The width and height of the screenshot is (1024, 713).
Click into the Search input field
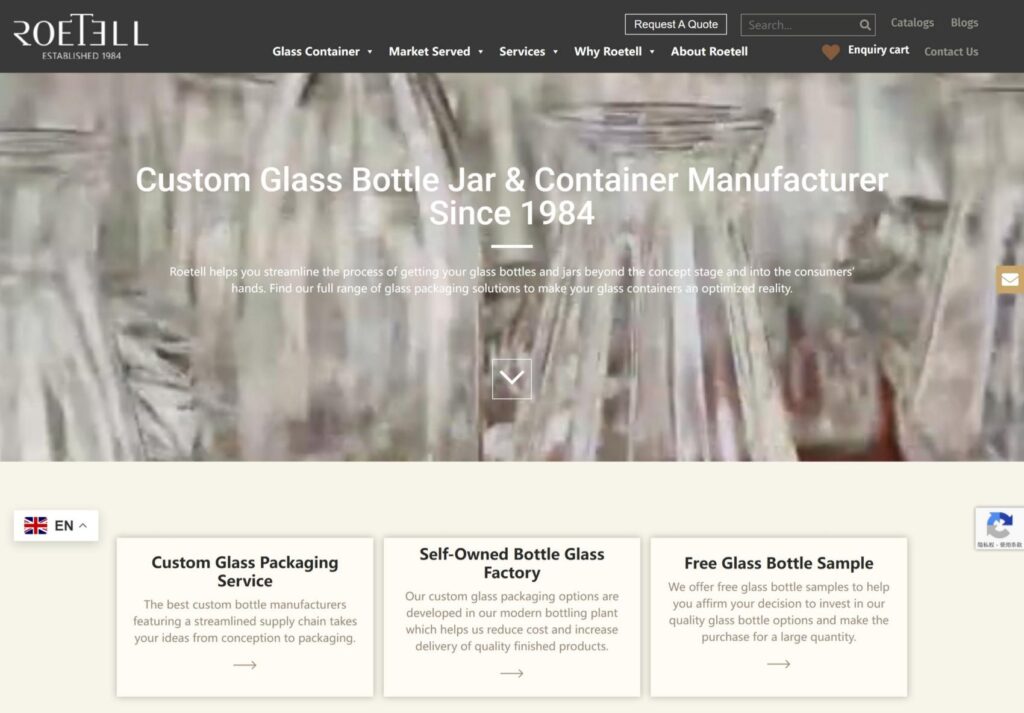click(800, 25)
